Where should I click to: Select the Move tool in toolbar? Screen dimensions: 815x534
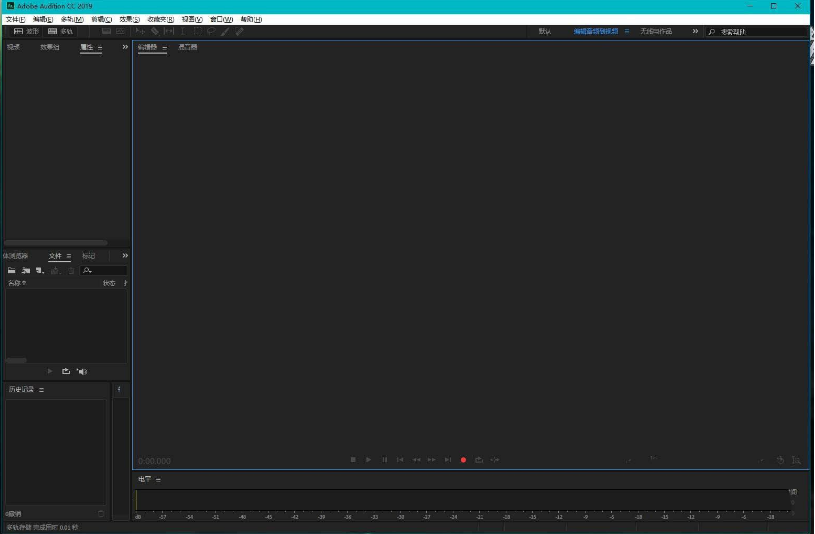pos(140,32)
